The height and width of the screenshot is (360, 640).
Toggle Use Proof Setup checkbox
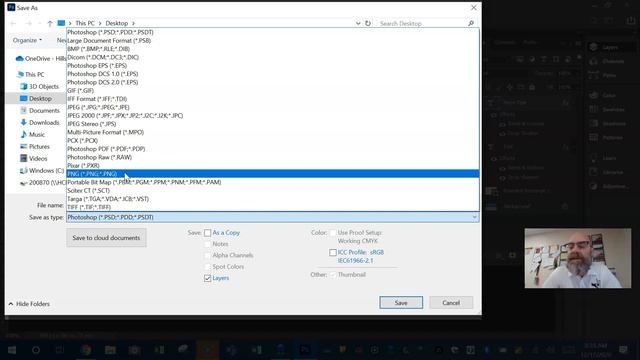coord(333,233)
